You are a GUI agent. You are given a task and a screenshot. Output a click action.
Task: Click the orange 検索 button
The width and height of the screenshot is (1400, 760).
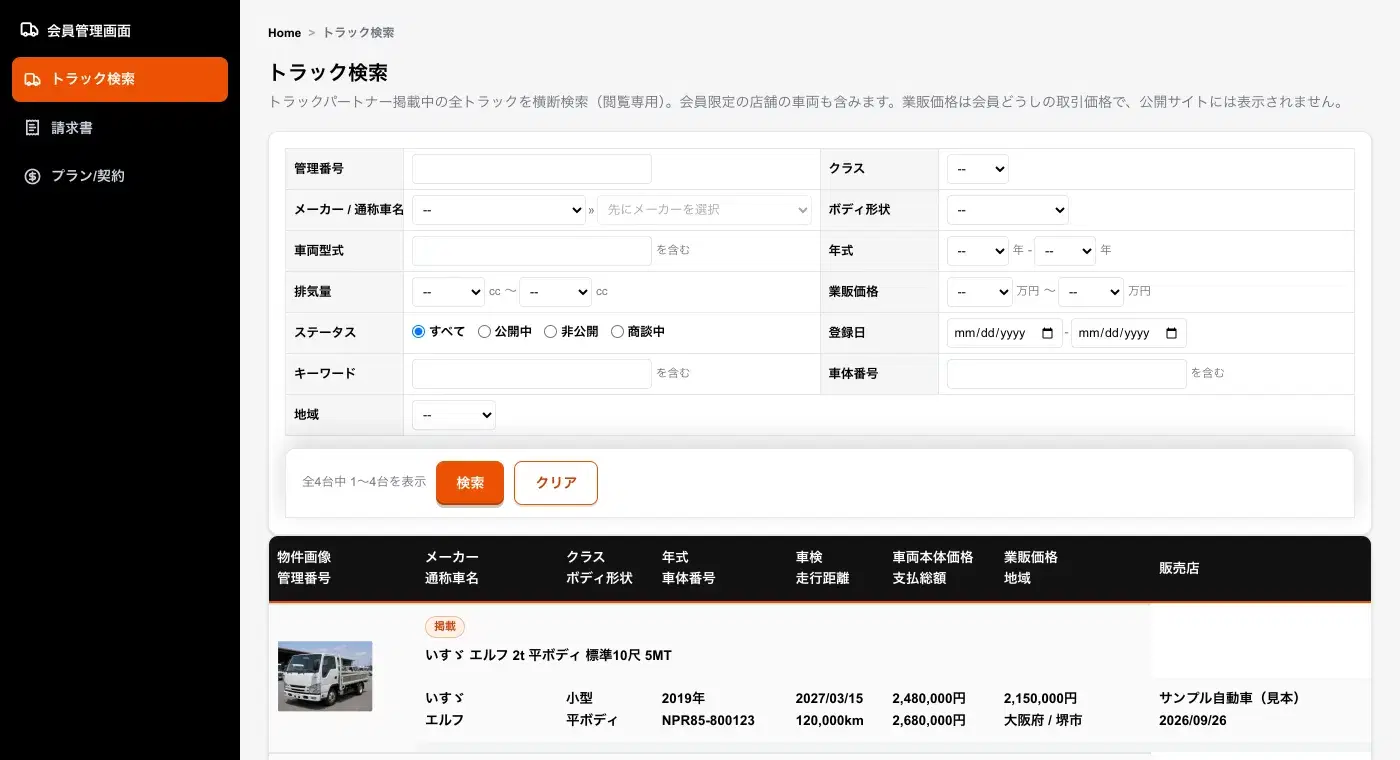[470, 483]
